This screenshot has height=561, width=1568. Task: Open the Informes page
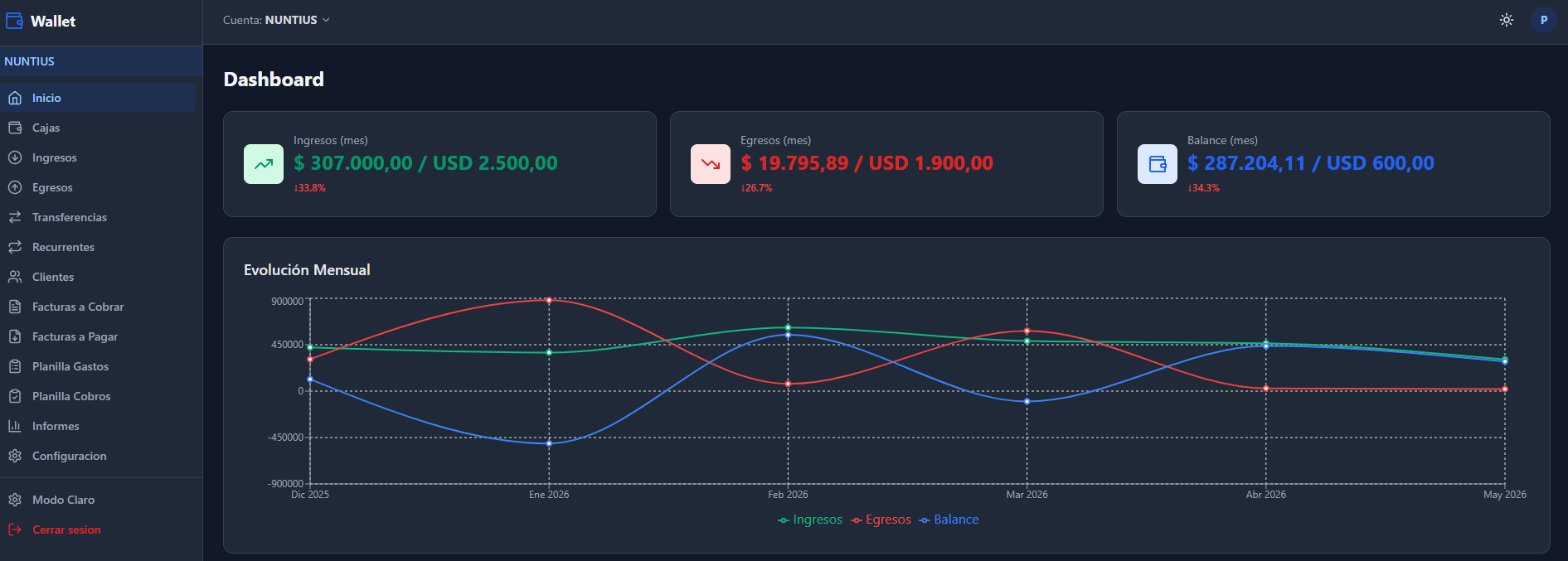[98, 426]
